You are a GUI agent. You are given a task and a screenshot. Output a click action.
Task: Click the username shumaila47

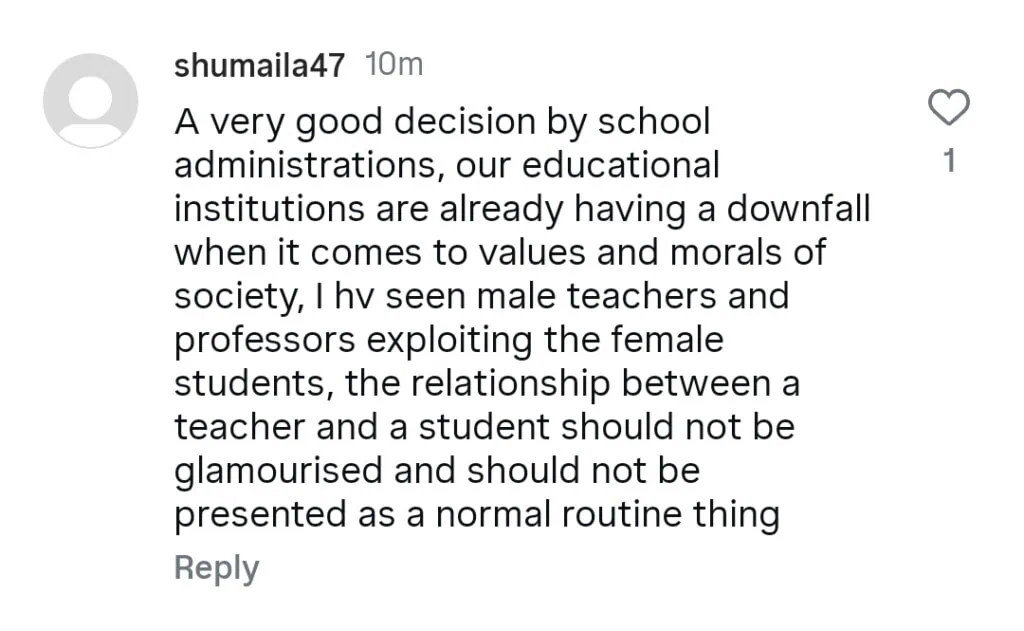[x=260, y=66]
